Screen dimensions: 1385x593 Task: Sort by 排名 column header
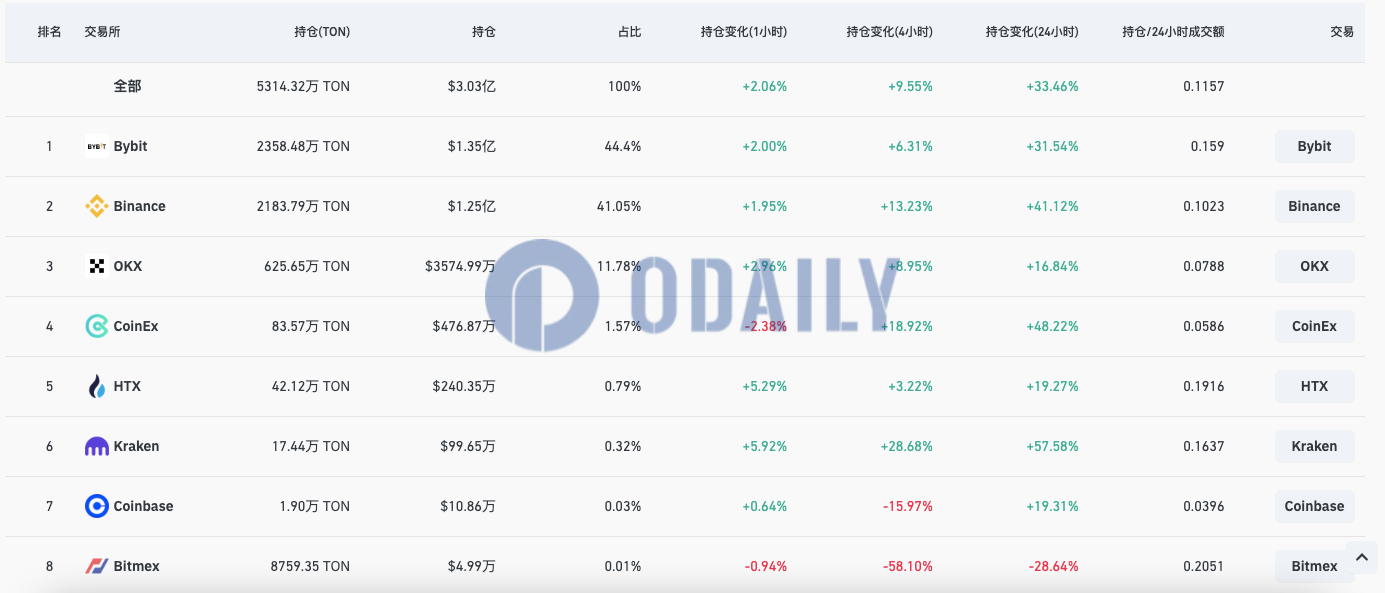coord(49,32)
